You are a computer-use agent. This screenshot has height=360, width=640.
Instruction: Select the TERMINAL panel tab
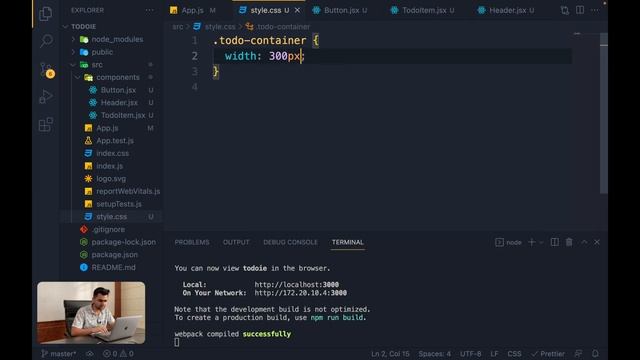[x=348, y=242]
